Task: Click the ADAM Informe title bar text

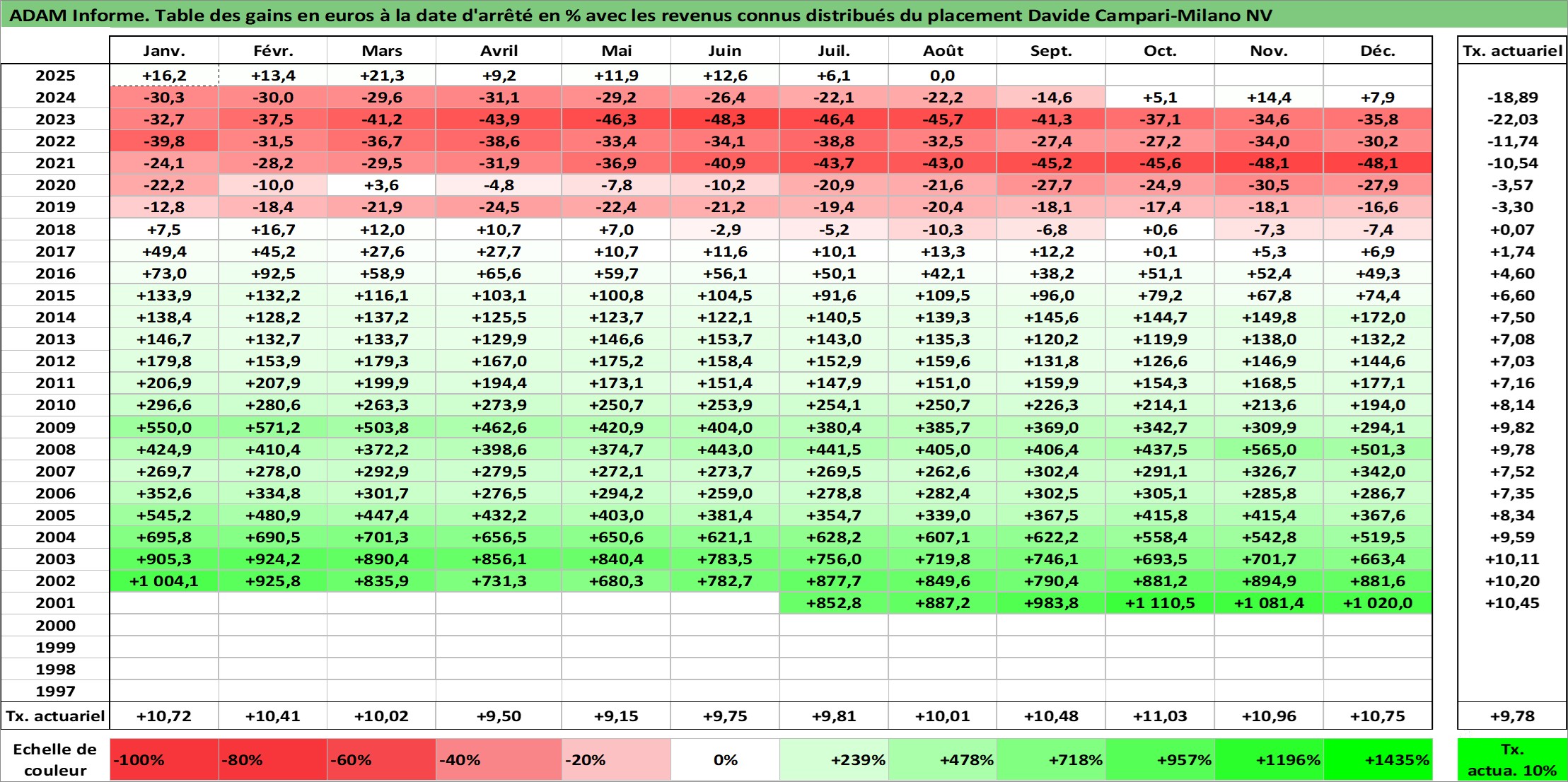Action: [640, 16]
